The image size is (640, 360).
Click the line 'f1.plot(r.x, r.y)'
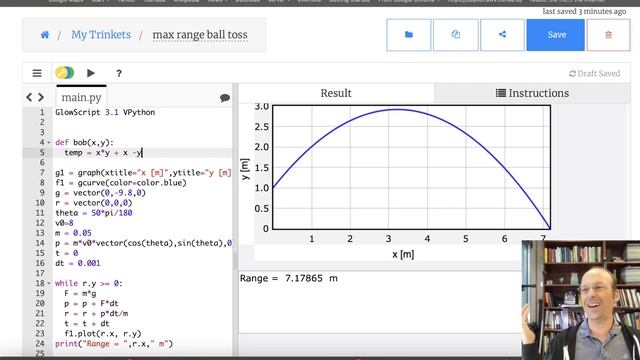pos(103,333)
